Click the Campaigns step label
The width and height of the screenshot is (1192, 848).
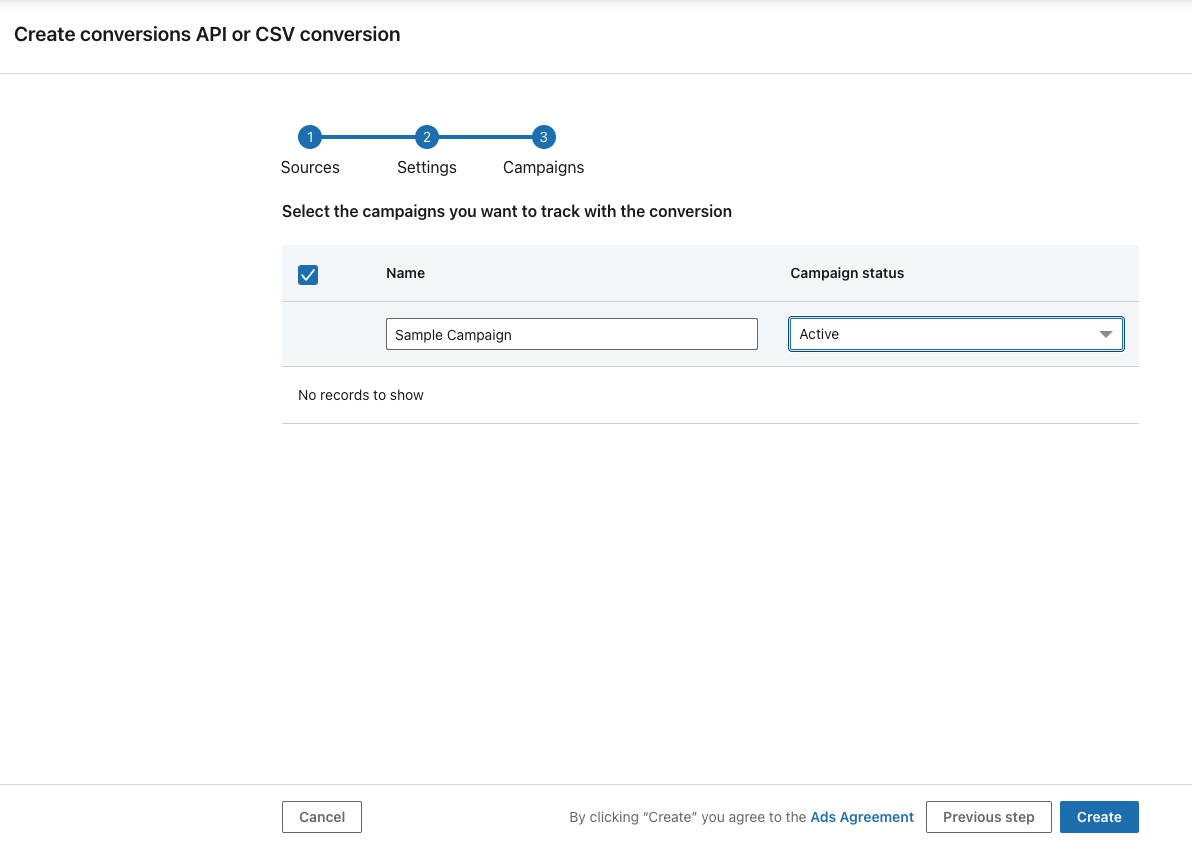pos(544,167)
